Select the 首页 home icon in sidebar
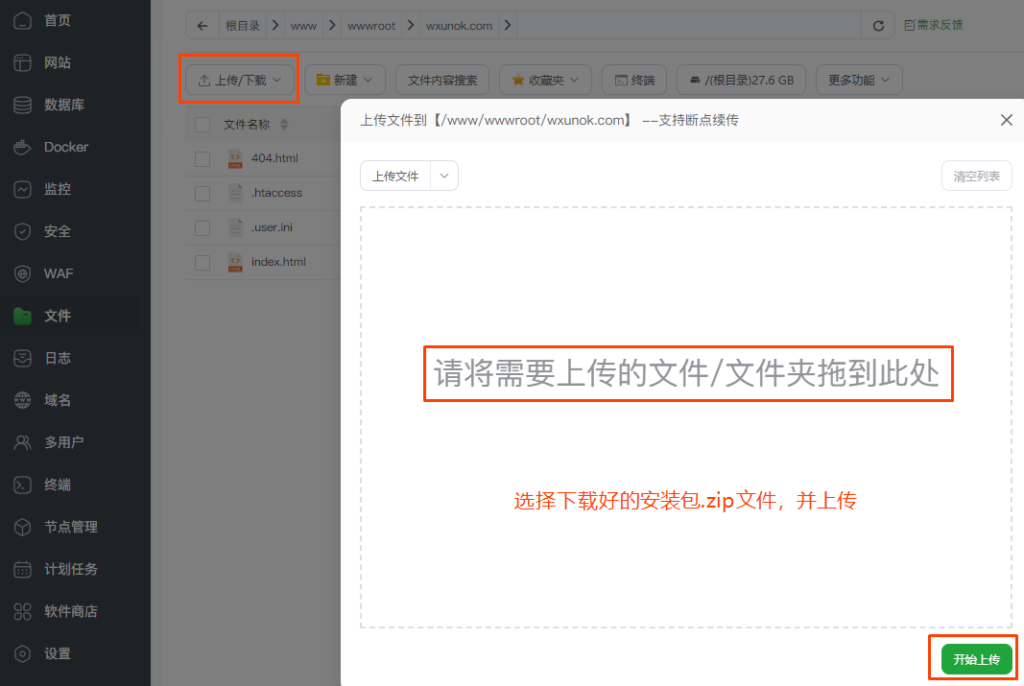Screen dimensions: 1024x686 click(x=22, y=20)
